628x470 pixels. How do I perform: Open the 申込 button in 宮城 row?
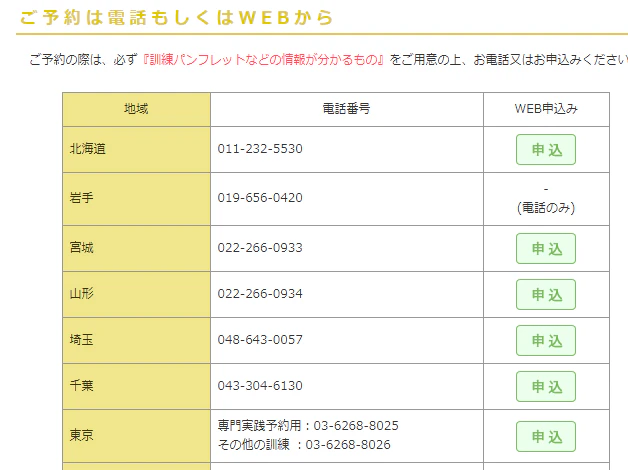click(x=545, y=249)
